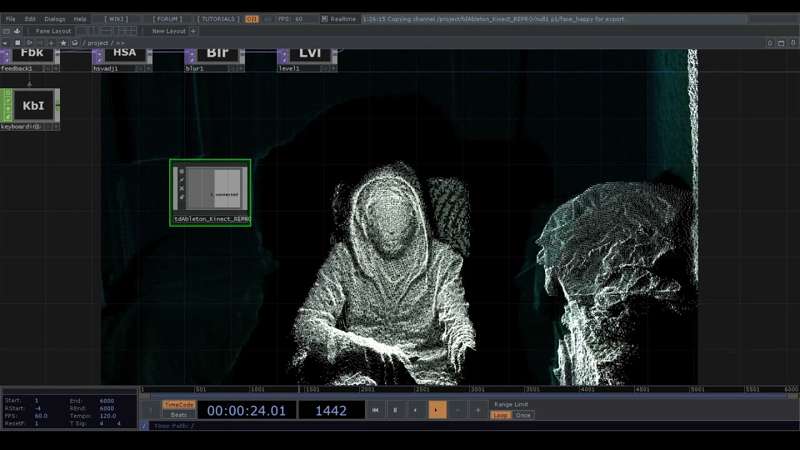
Task: Maximize pane using the top-right pane icon
Action: tap(781, 43)
